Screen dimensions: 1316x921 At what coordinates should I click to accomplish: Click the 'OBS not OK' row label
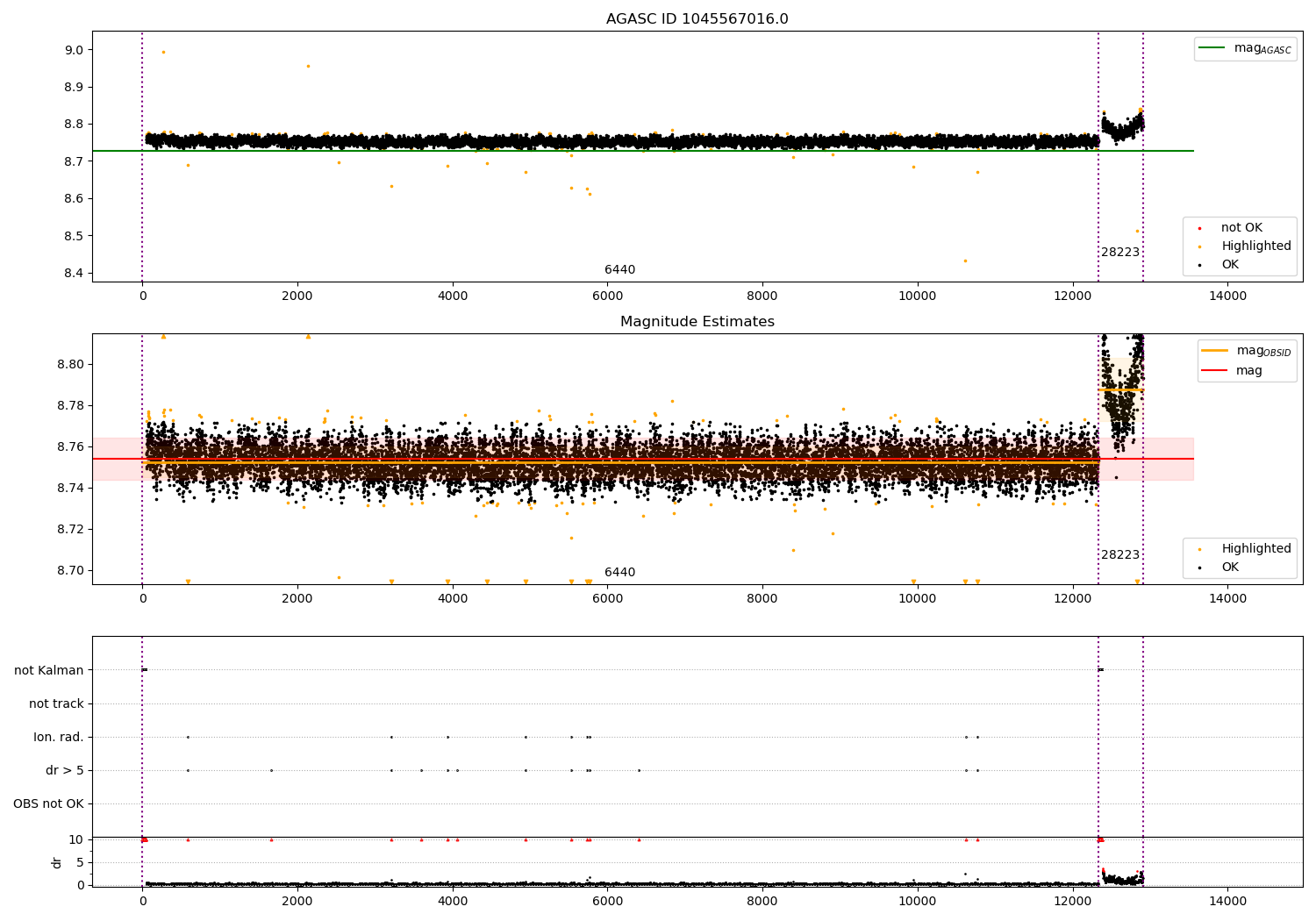(x=49, y=804)
